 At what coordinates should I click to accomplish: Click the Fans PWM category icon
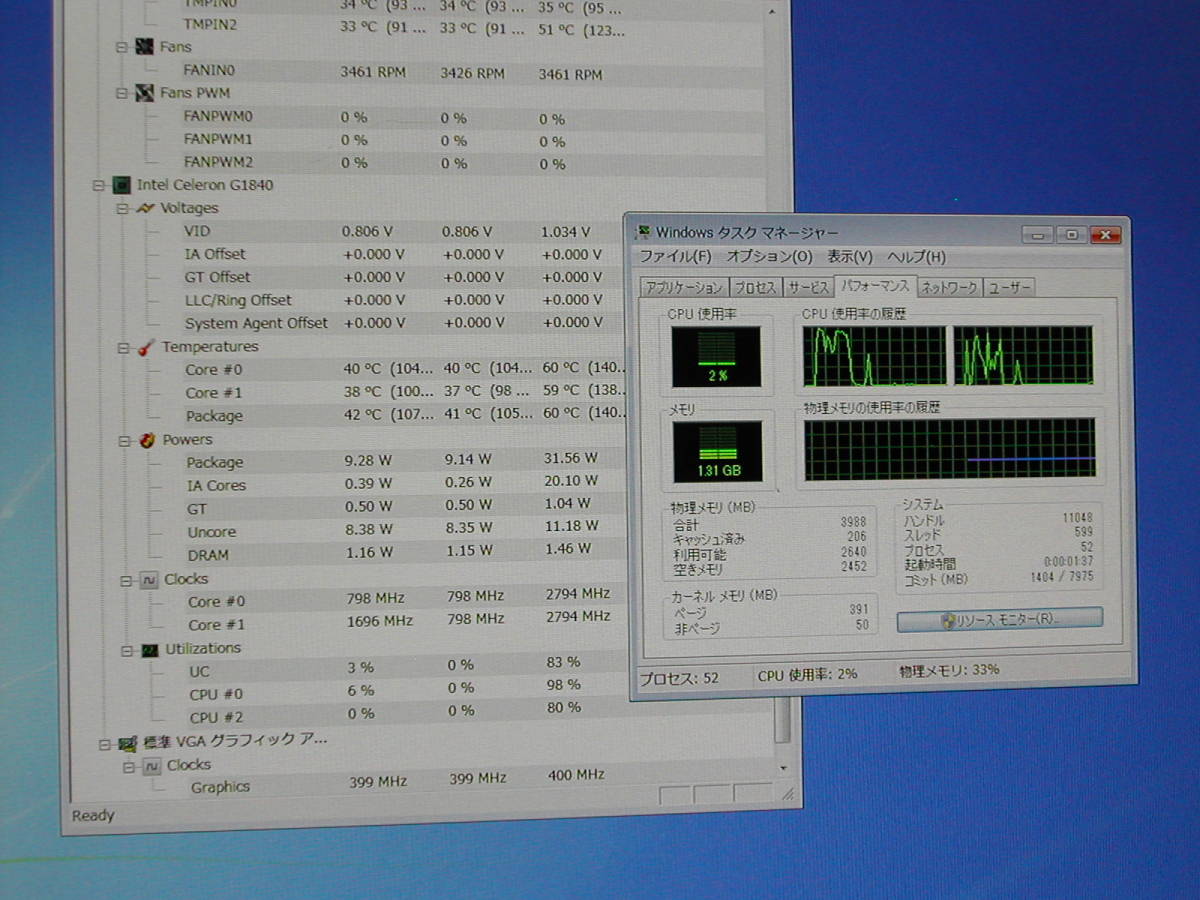[x=144, y=93]
